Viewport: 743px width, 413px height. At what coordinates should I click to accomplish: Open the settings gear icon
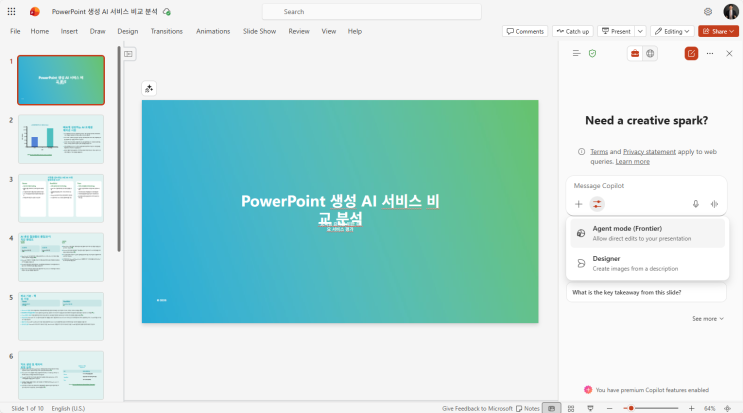(x=708, y=11)
